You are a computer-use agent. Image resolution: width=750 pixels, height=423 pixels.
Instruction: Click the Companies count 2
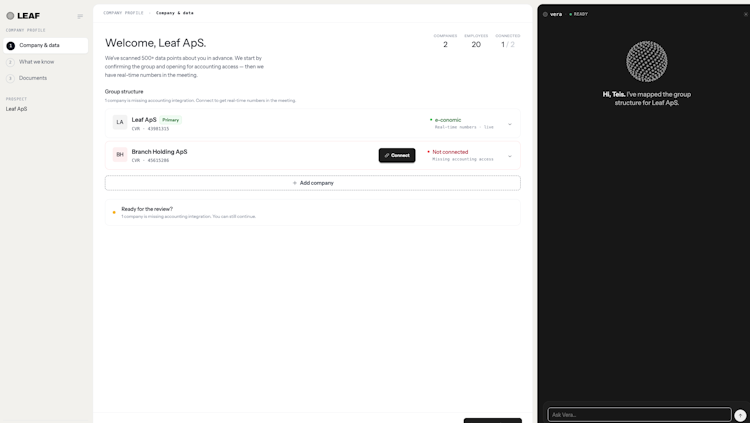pyautogui.click(x=445, y=45)
